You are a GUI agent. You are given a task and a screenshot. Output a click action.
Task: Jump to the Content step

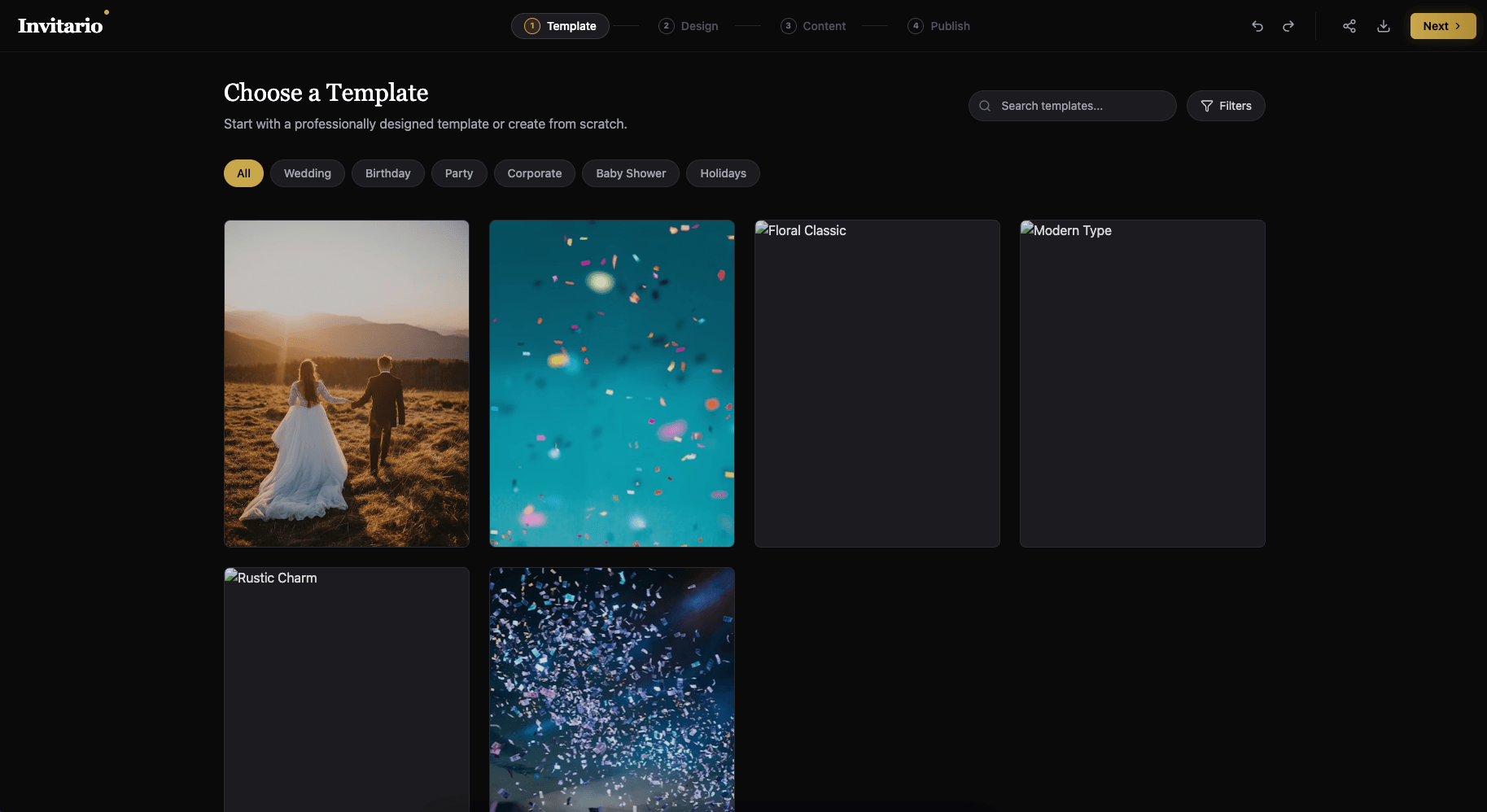813,26
